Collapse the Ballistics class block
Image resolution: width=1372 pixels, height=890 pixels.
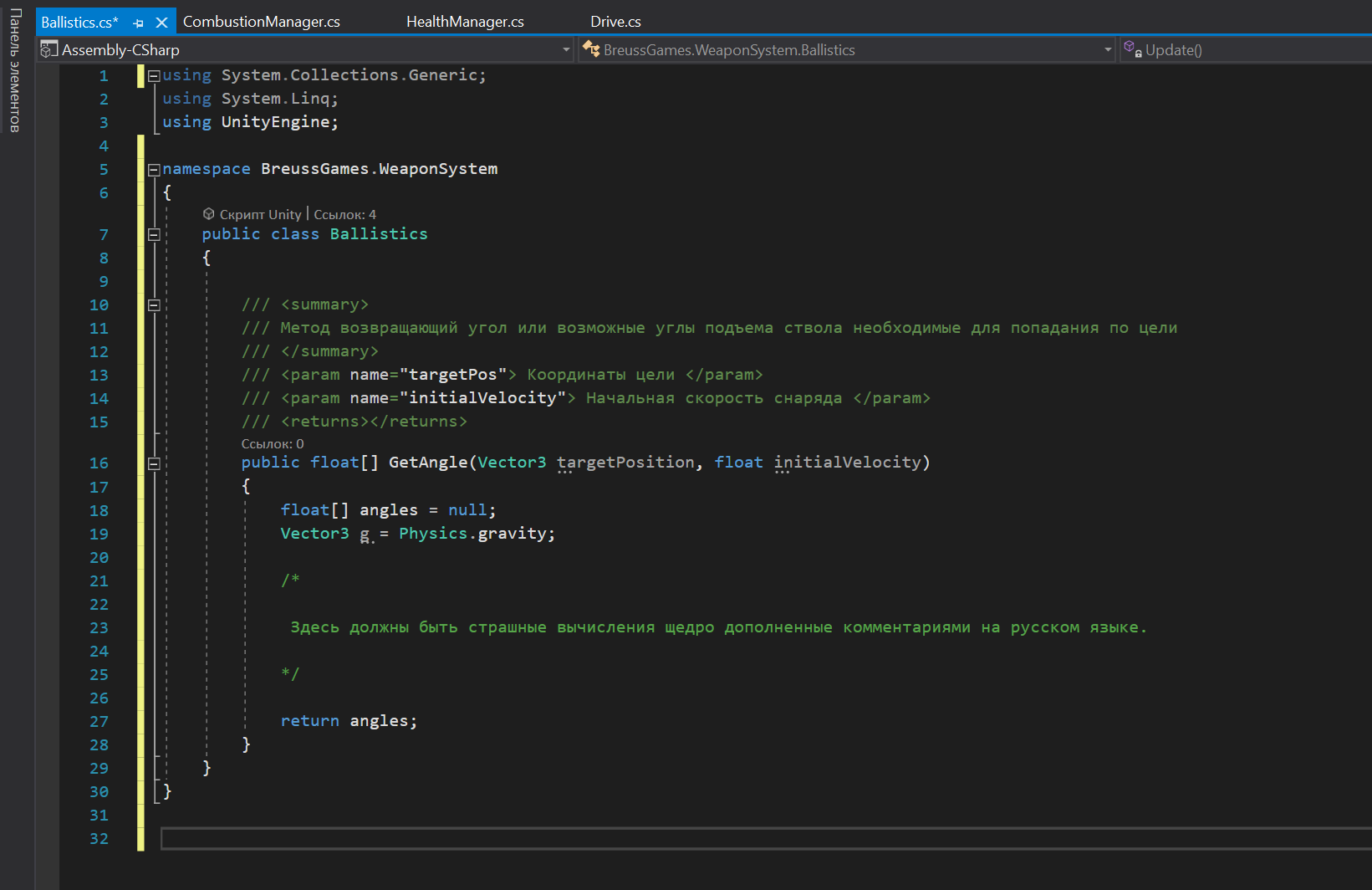coord(154,234)
